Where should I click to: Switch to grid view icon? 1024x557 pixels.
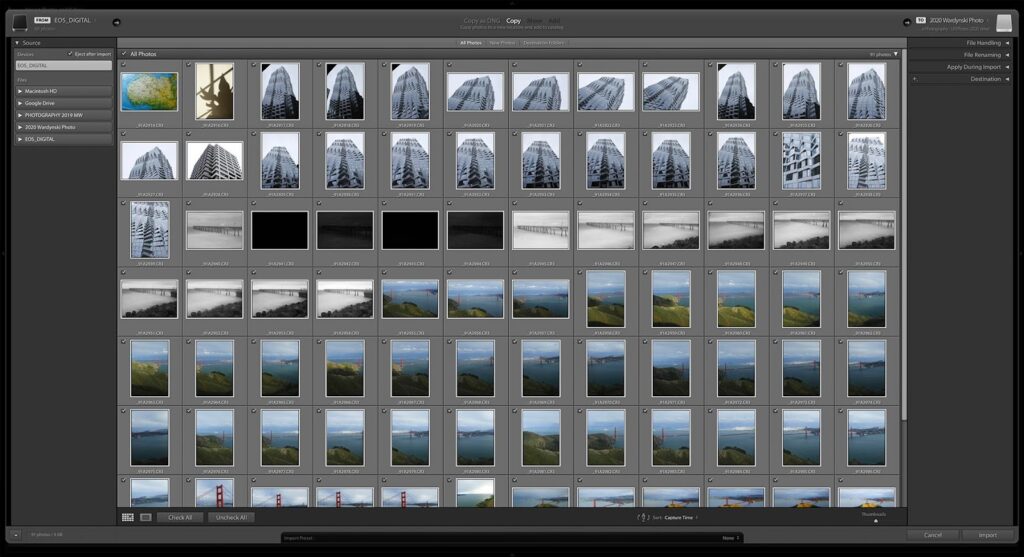click(128, 517)
